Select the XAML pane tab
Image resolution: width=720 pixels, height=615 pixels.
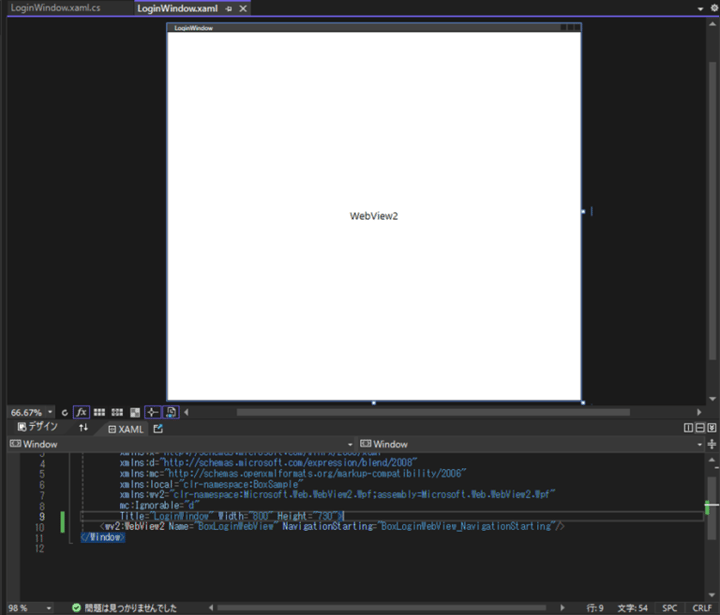pos(126,429)
